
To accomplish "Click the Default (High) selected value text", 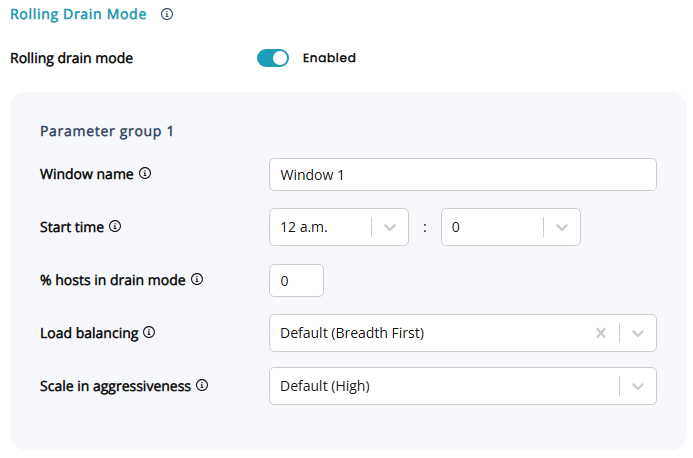I will tap(325, 386).
